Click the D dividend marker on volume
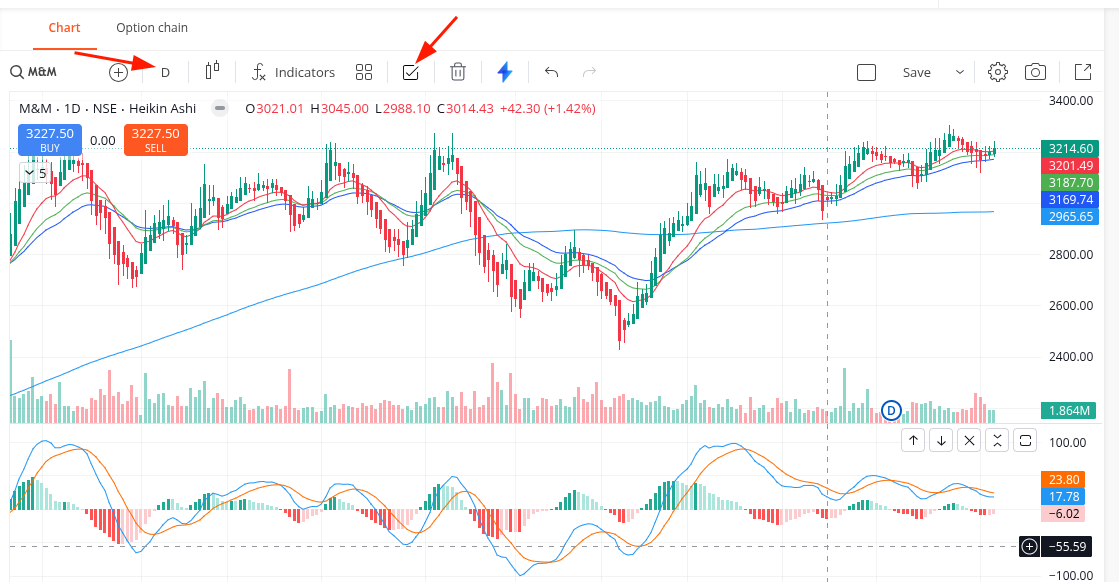Viewport: 1119px width, 582px height. 889,410
